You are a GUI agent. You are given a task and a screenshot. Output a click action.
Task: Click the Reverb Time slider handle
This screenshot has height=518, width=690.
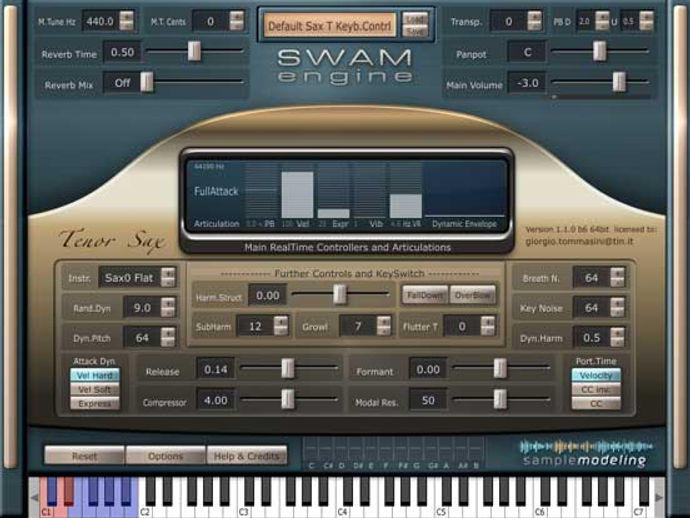[x=194, y=51]
